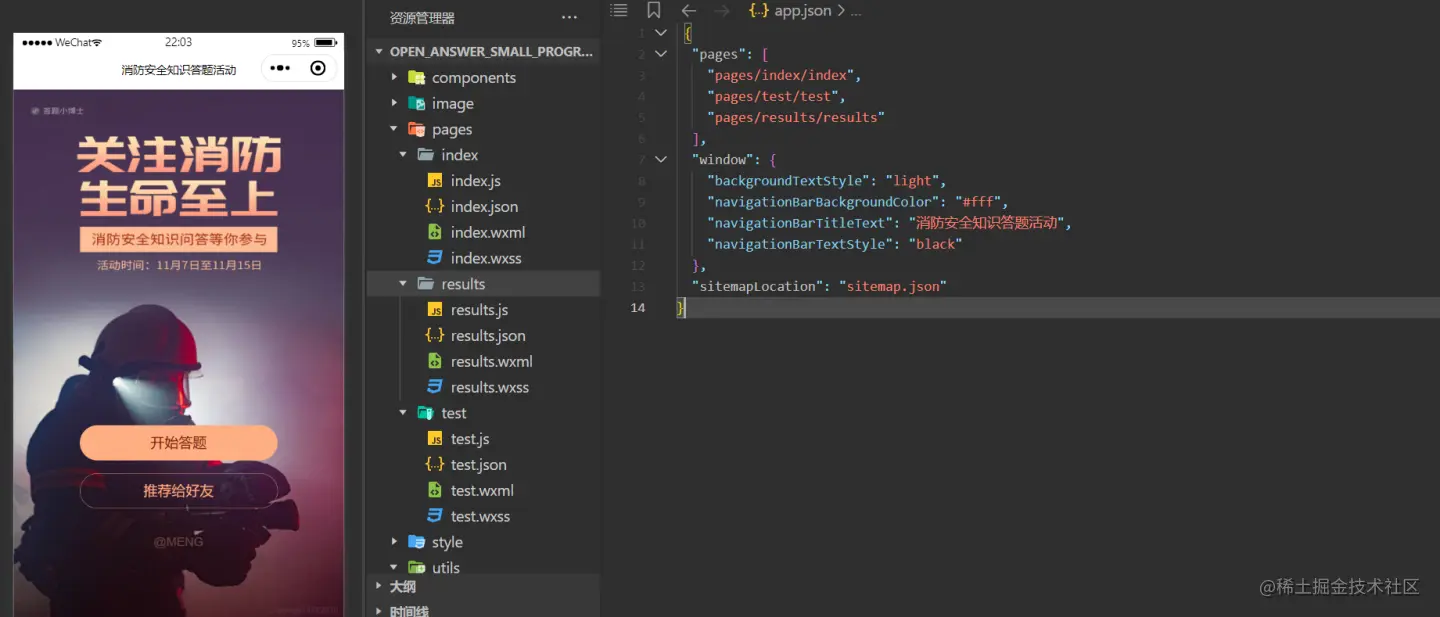The image size is (1440, 617).
Task: Expand the components folder arrow
Action: click(x=394, y=77)
